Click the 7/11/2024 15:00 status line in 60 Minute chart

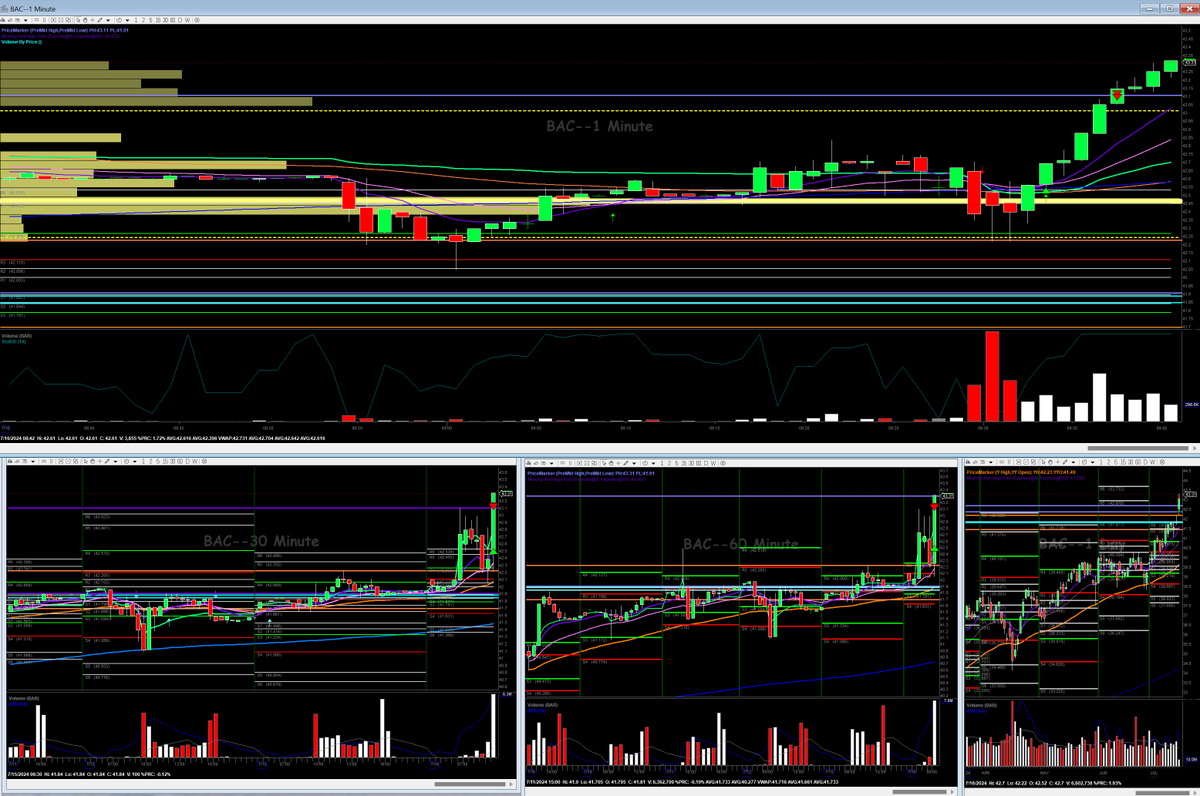coord(683,783)
